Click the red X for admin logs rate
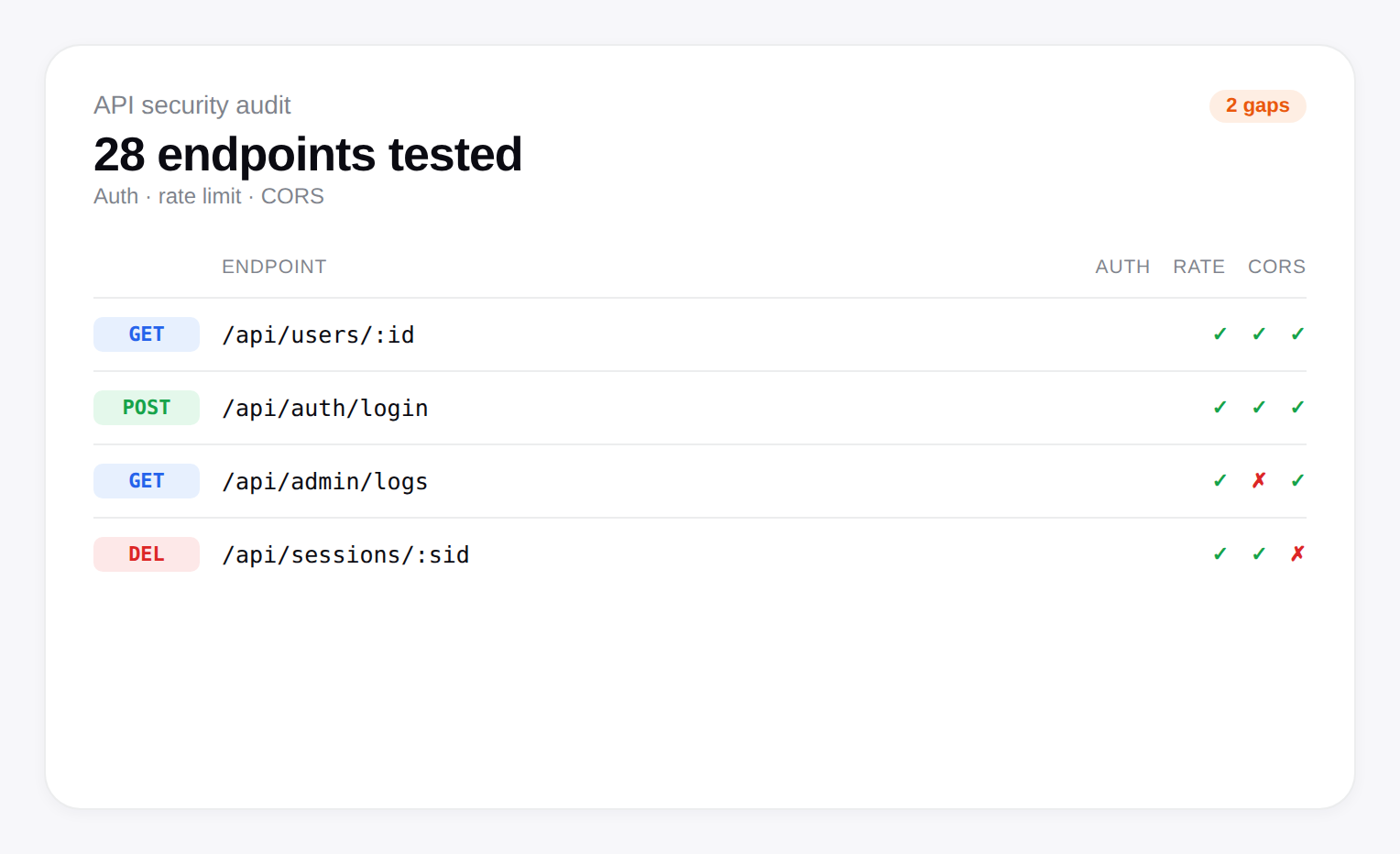This screenshot has height=854, width=1400. (1259, 481)
